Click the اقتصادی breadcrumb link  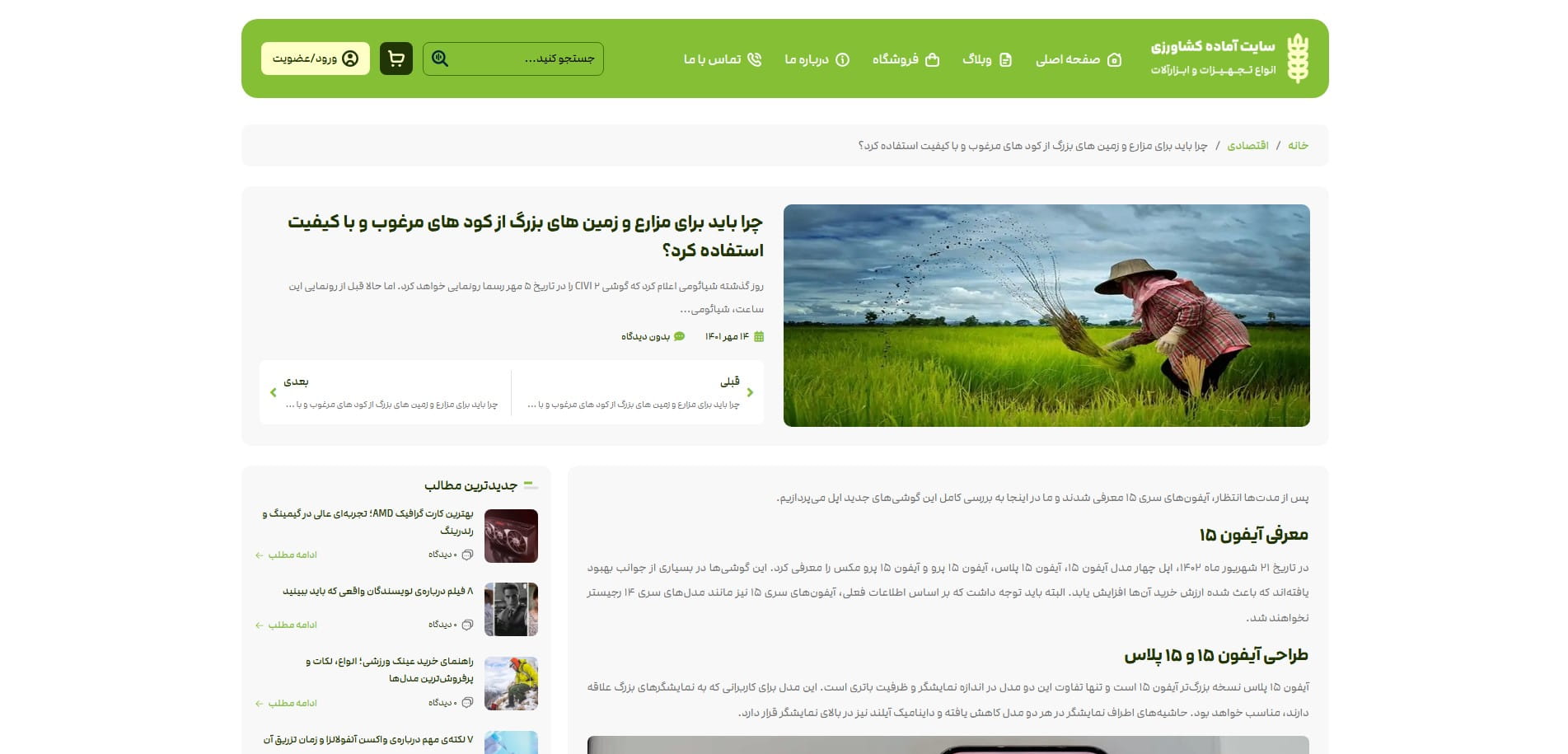tap(1247, 145)
